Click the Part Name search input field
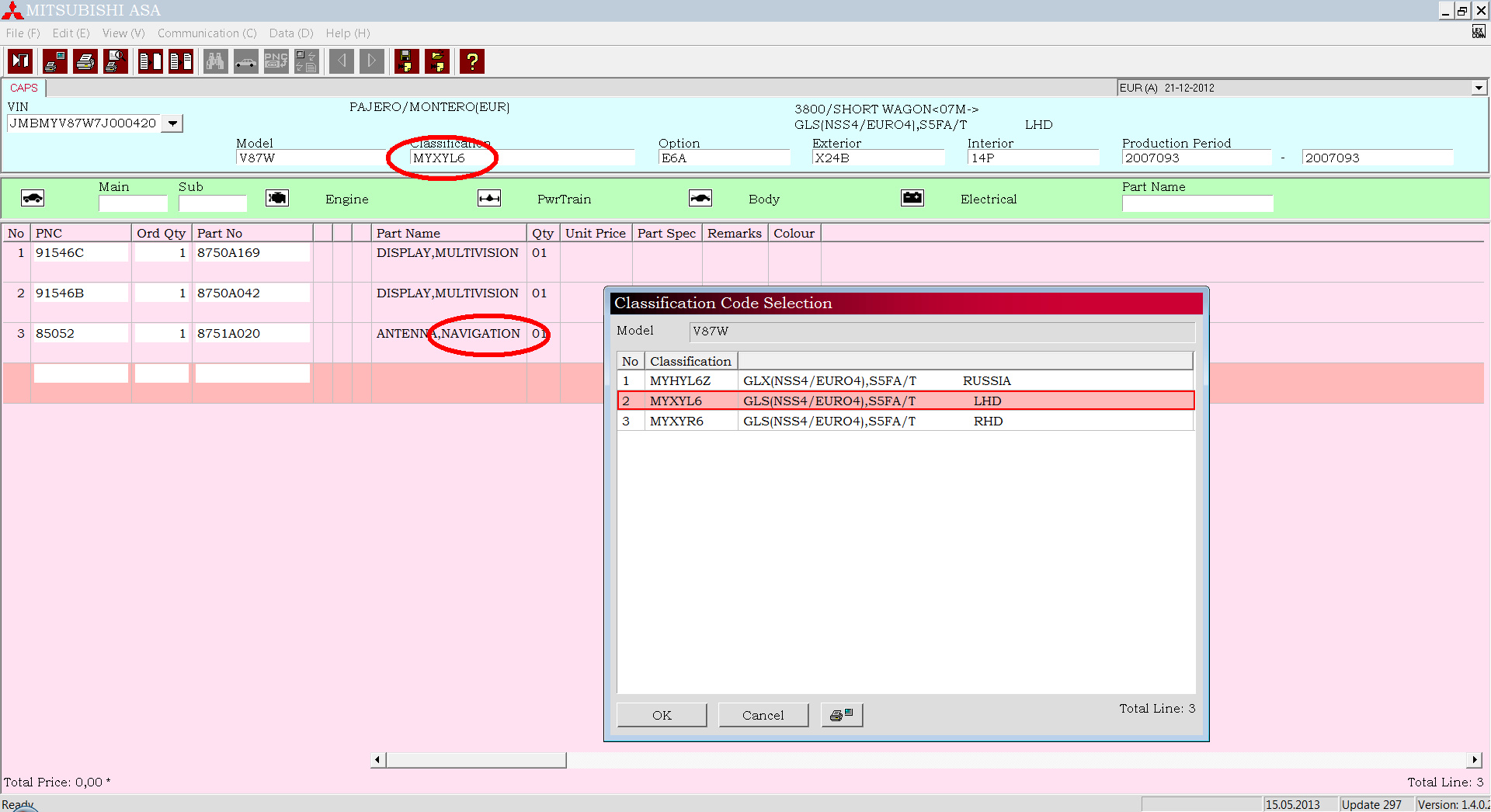Image resolution: width=1491 pixels, height=812 pixels. pos(1197,203)
